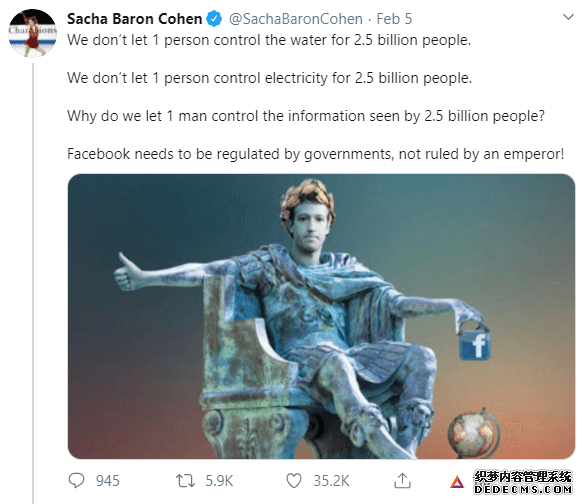Click the Feb 5 timestamp
The image size is (583, 504).
coord(394,19)
